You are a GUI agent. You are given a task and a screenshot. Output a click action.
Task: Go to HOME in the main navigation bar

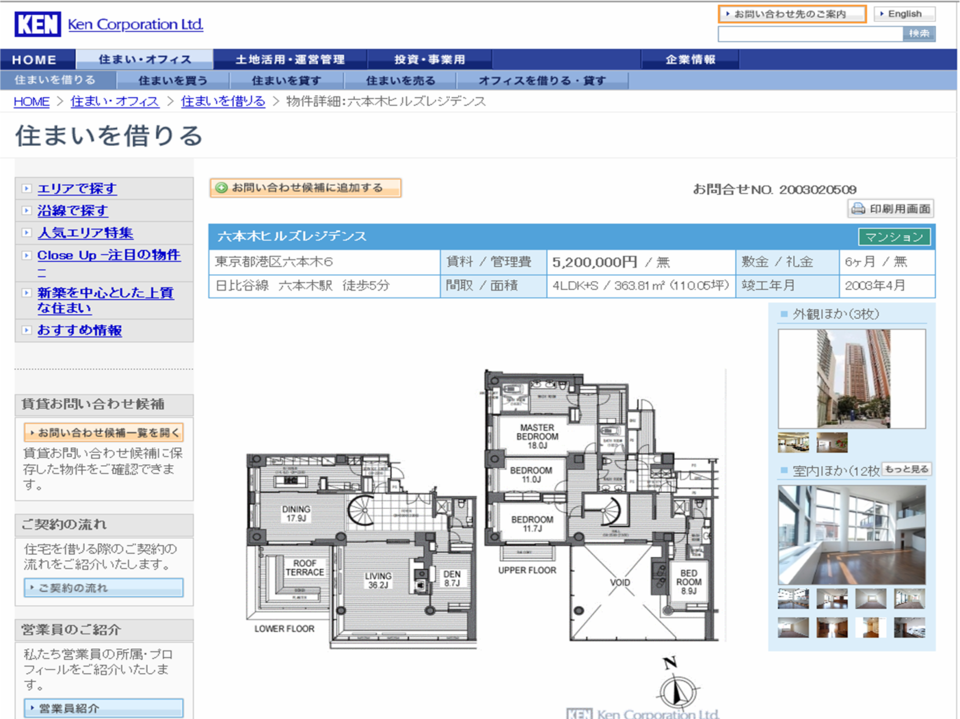pos(37,59)
